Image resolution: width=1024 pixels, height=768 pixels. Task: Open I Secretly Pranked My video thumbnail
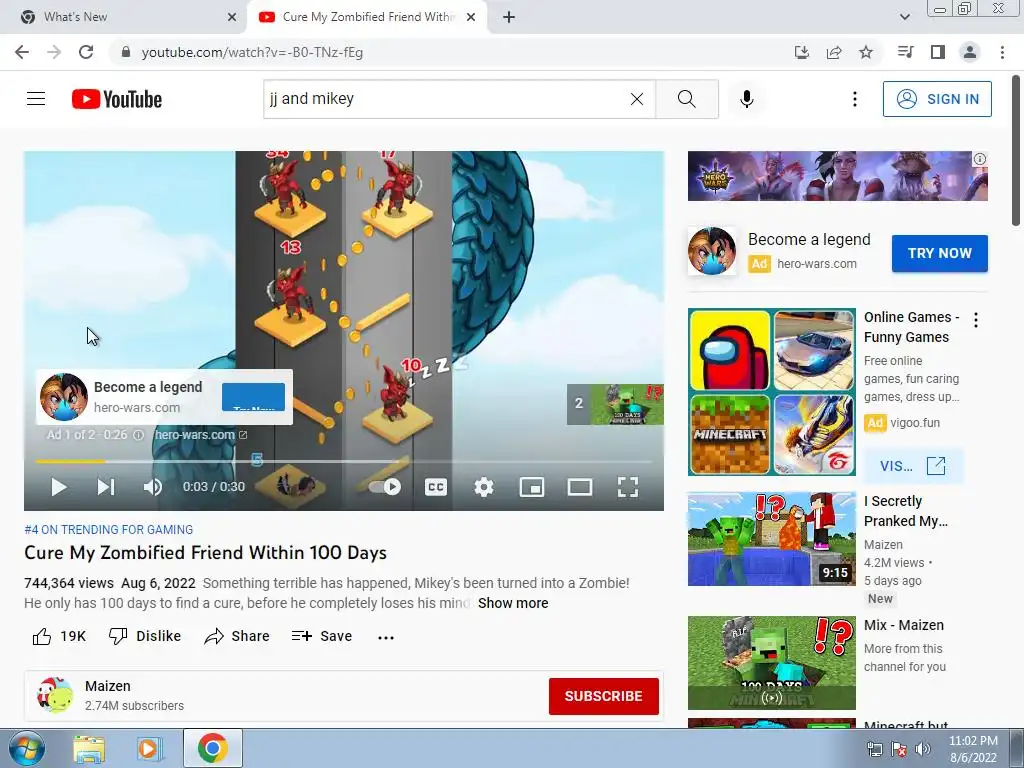(x=771, y=539)
